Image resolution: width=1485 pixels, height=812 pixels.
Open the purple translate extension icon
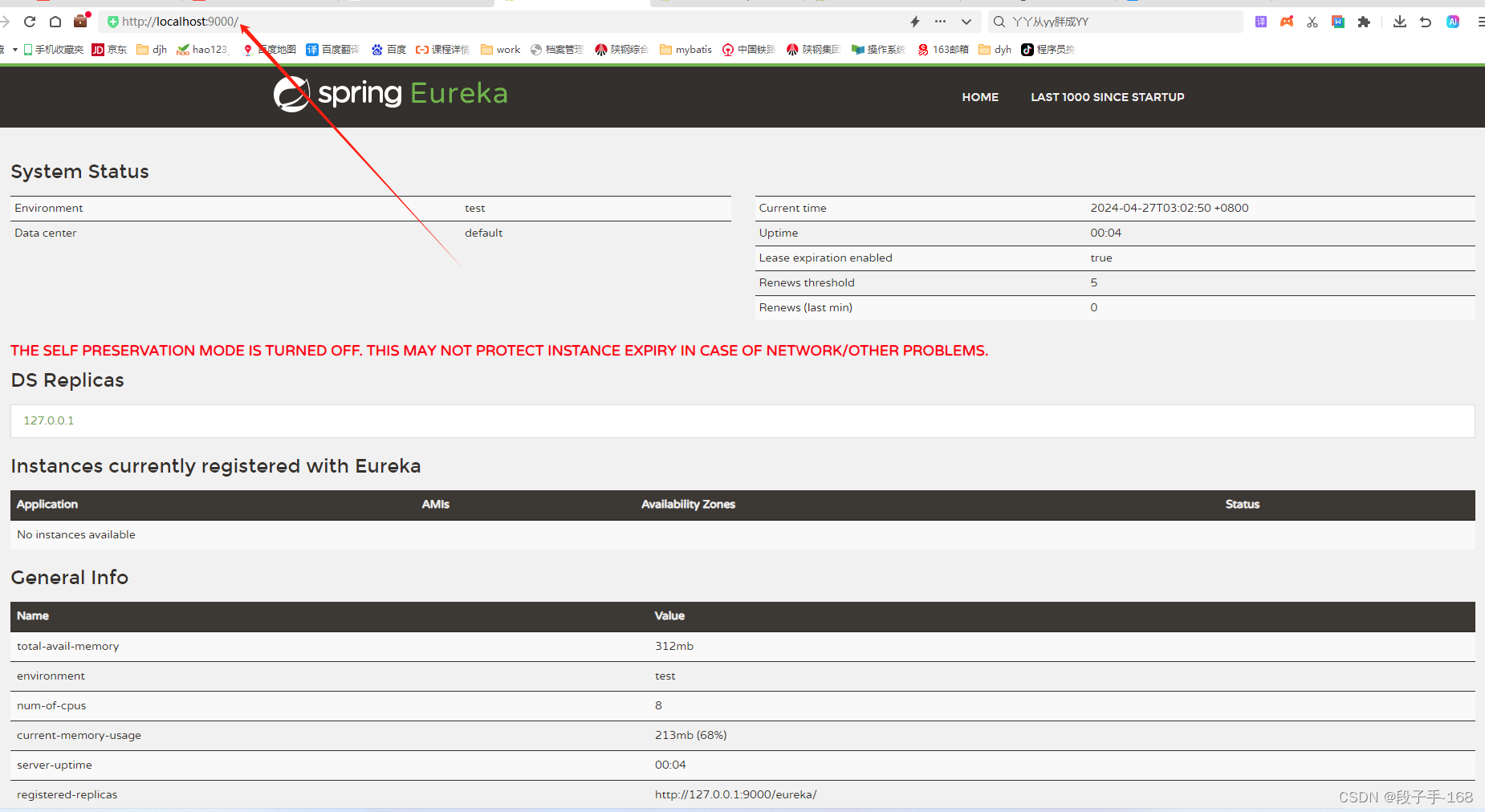coord(1261,22)
